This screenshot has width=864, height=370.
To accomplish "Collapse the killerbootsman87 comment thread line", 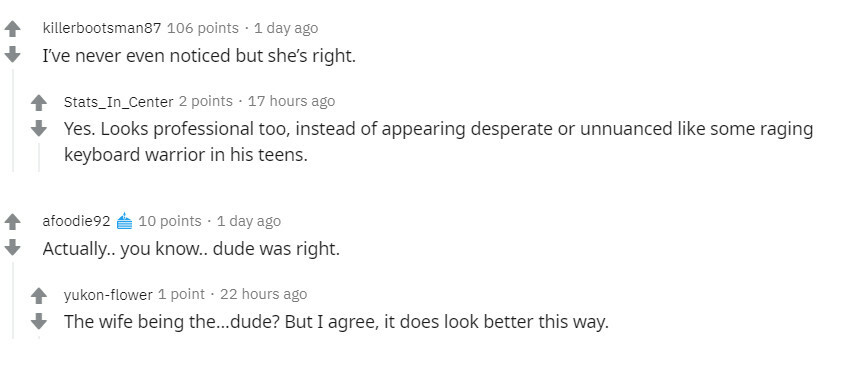I will (13, 120).
